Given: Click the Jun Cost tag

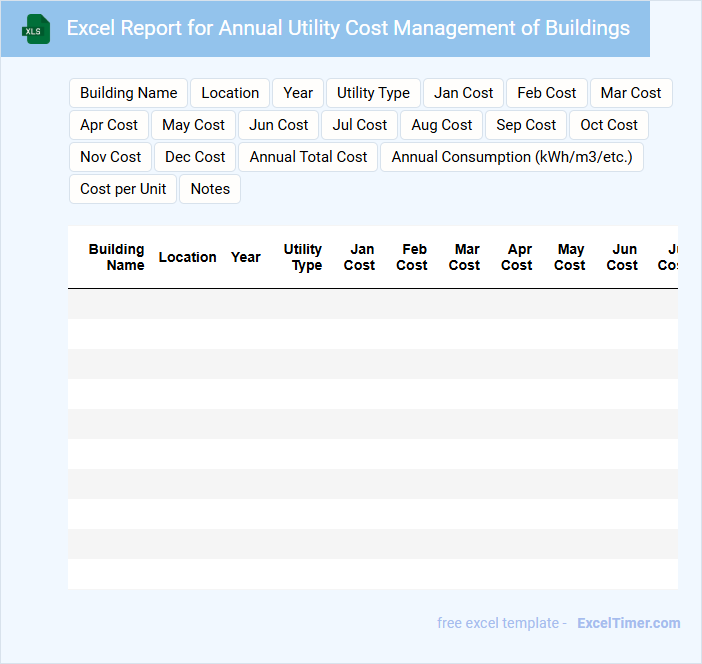Looking at the screenshot, I should 279,125.
